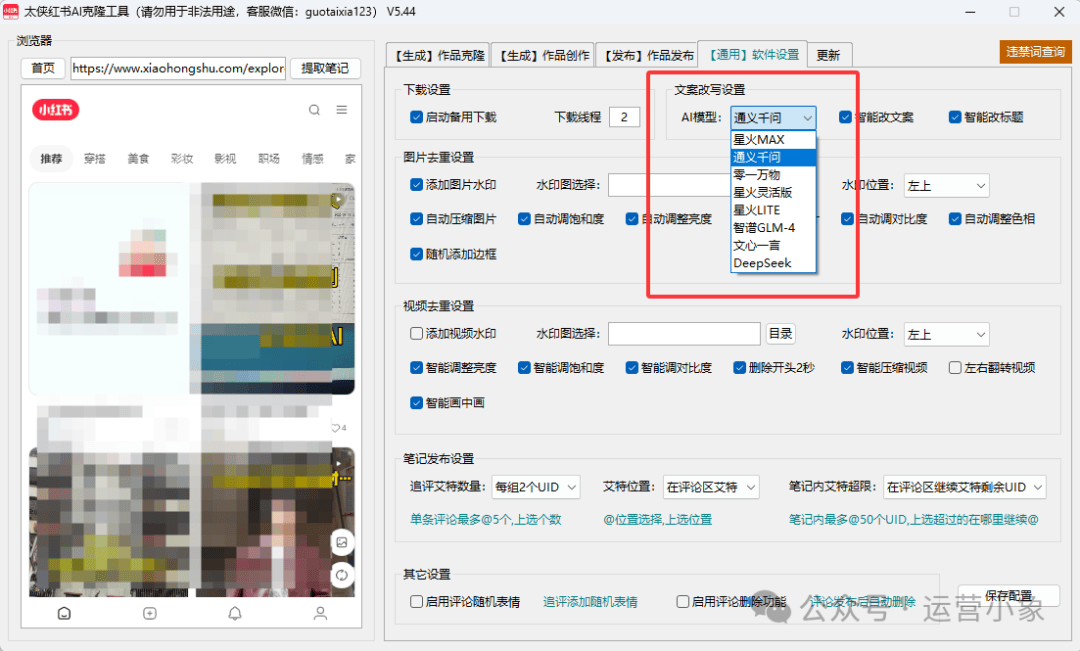This screenshot has height=651, width=1080.
Task: Select 零一万物 in the model list
Action: pos(773,175)
